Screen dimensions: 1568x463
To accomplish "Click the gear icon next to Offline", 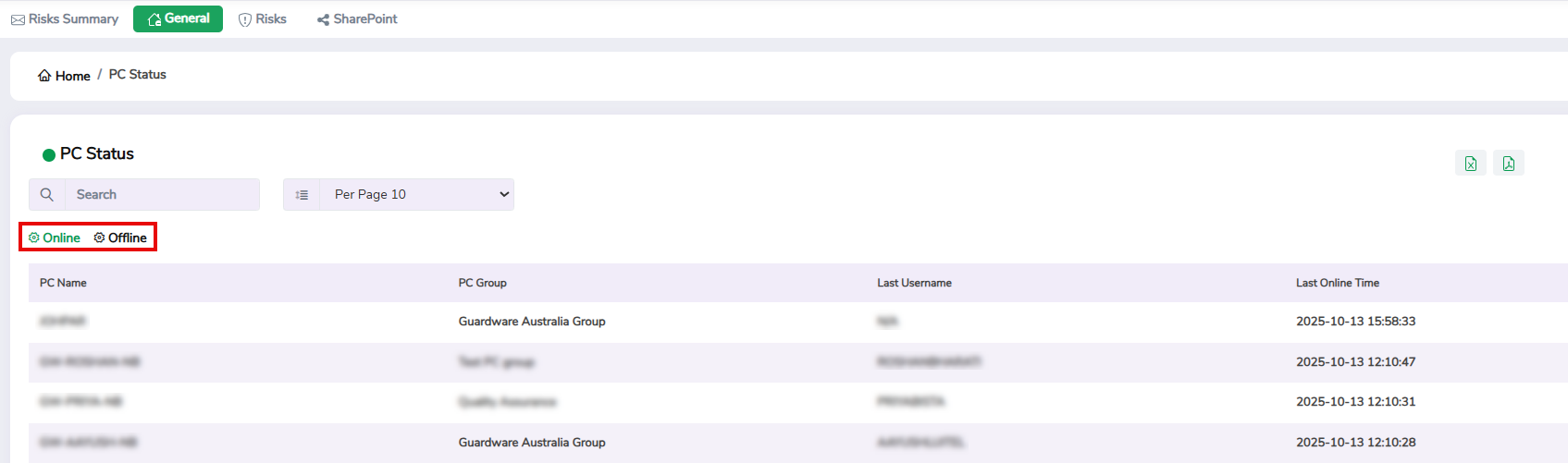I will point(99,238).
